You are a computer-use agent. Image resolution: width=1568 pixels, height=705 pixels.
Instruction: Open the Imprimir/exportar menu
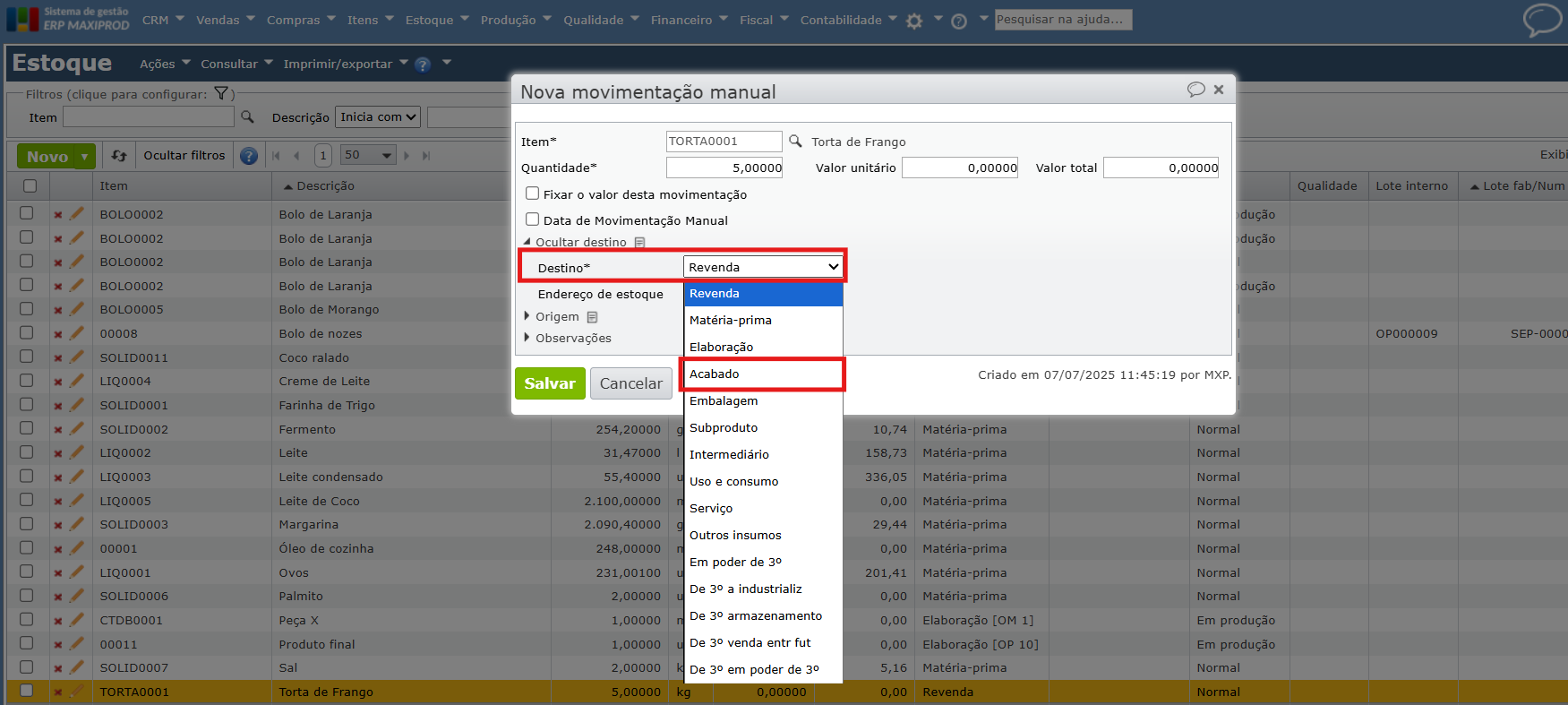[x=346, y=64]
